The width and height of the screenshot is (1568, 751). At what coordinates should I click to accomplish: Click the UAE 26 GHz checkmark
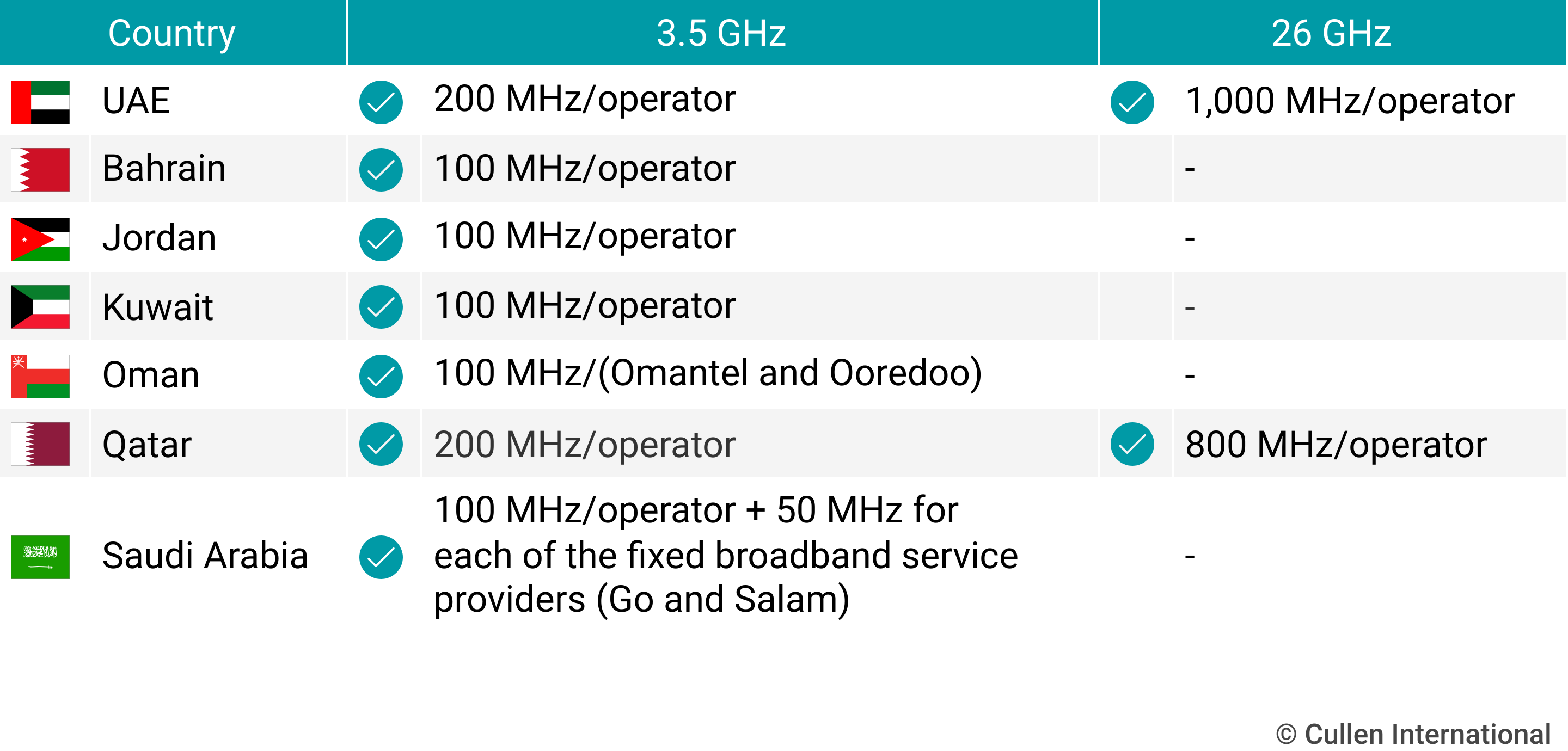point(1131,102)
